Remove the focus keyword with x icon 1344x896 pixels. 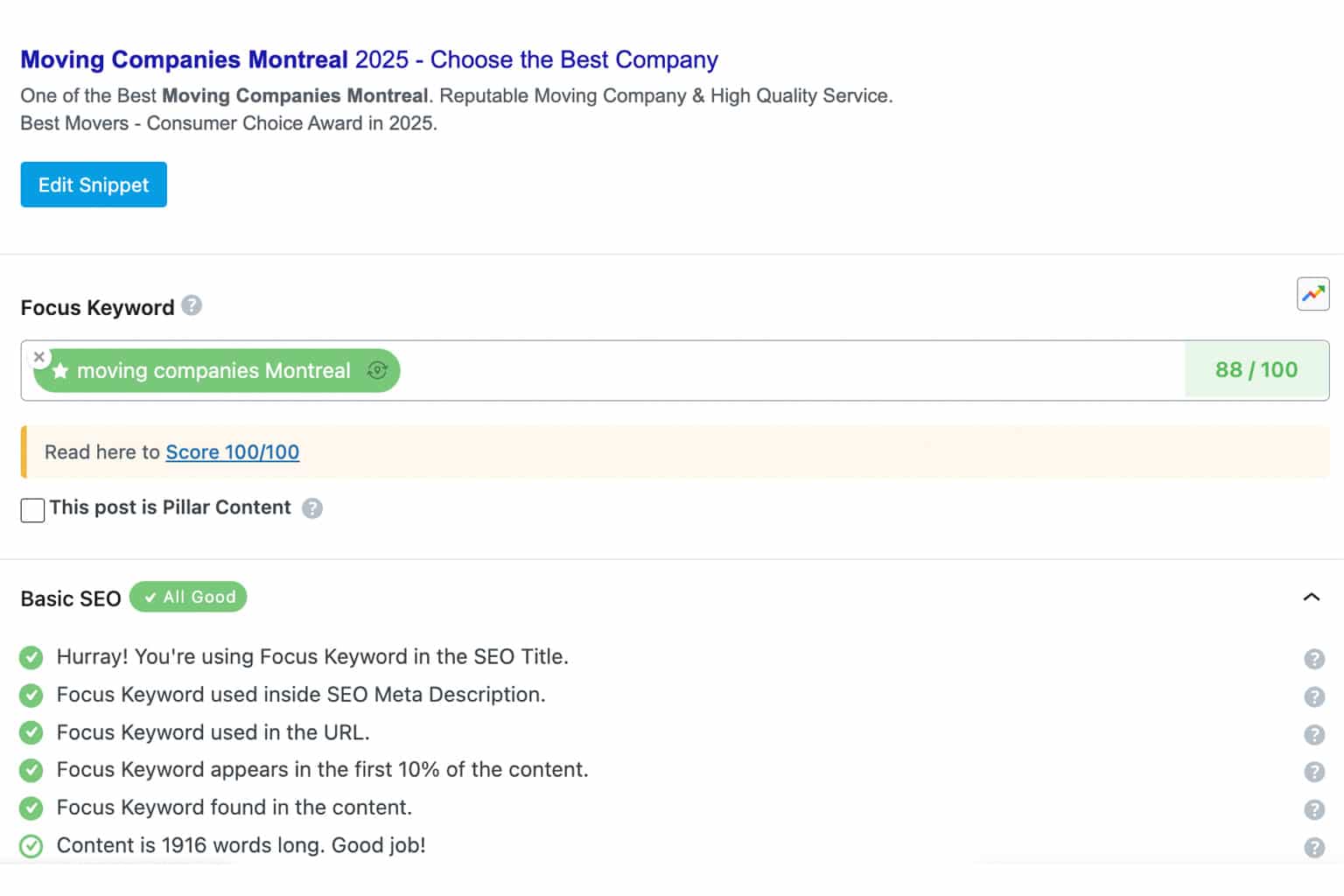coord(38,357)
